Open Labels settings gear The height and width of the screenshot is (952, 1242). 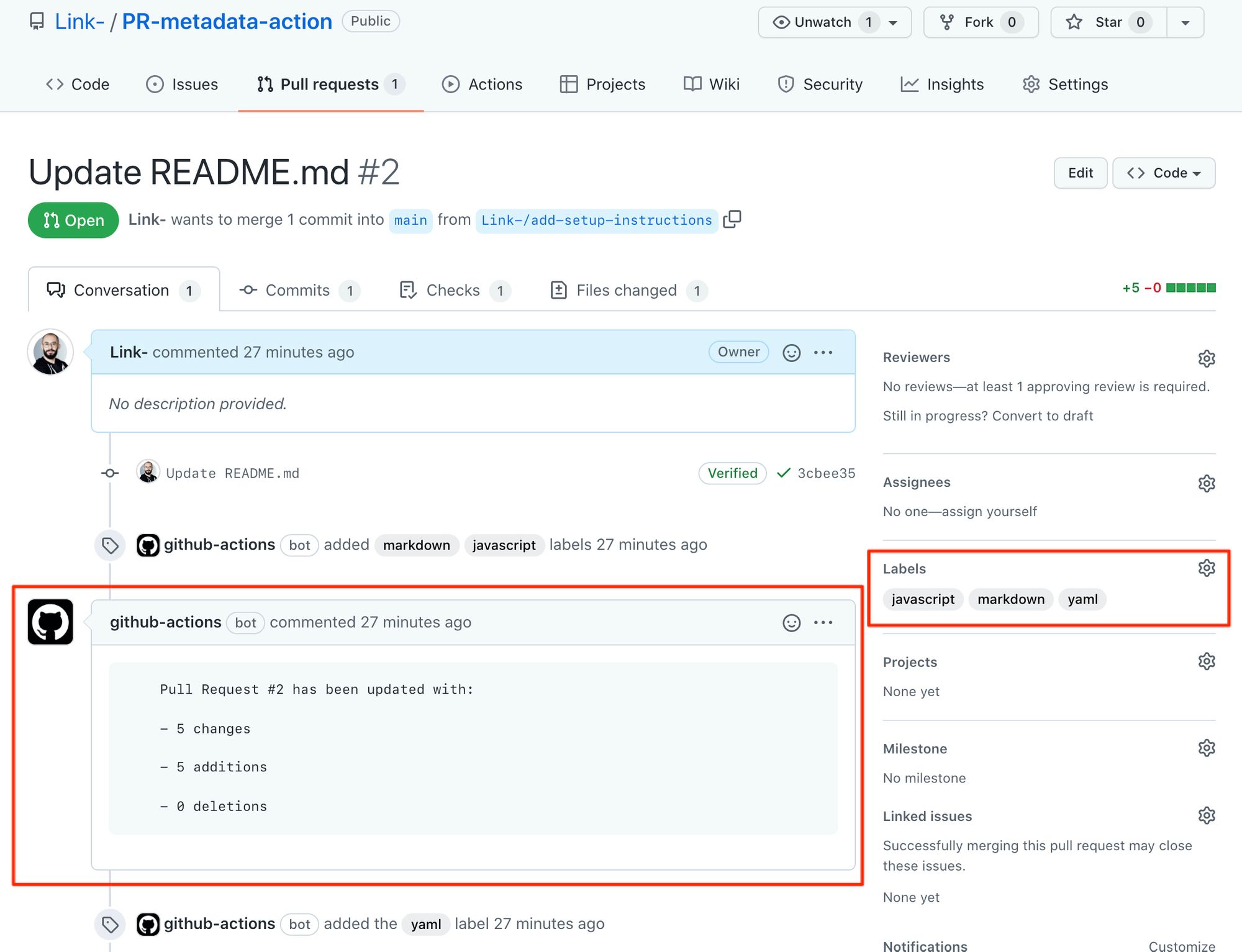tap(1206, 568)
